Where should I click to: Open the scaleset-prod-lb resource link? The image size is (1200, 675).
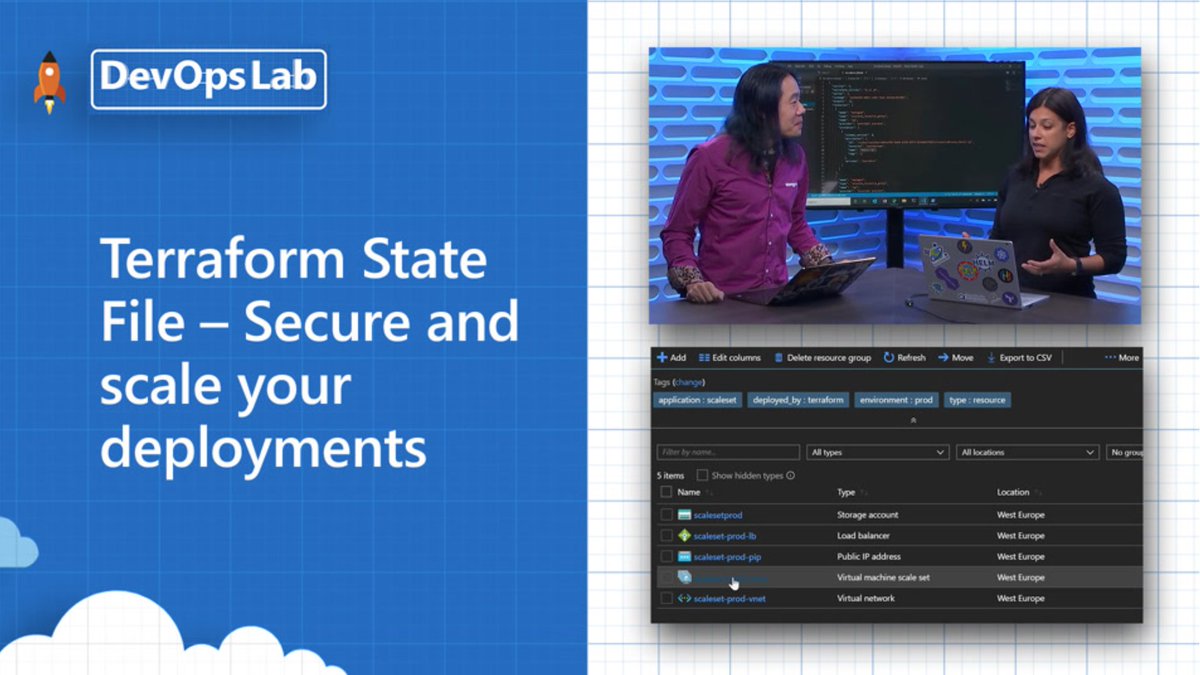725,536
